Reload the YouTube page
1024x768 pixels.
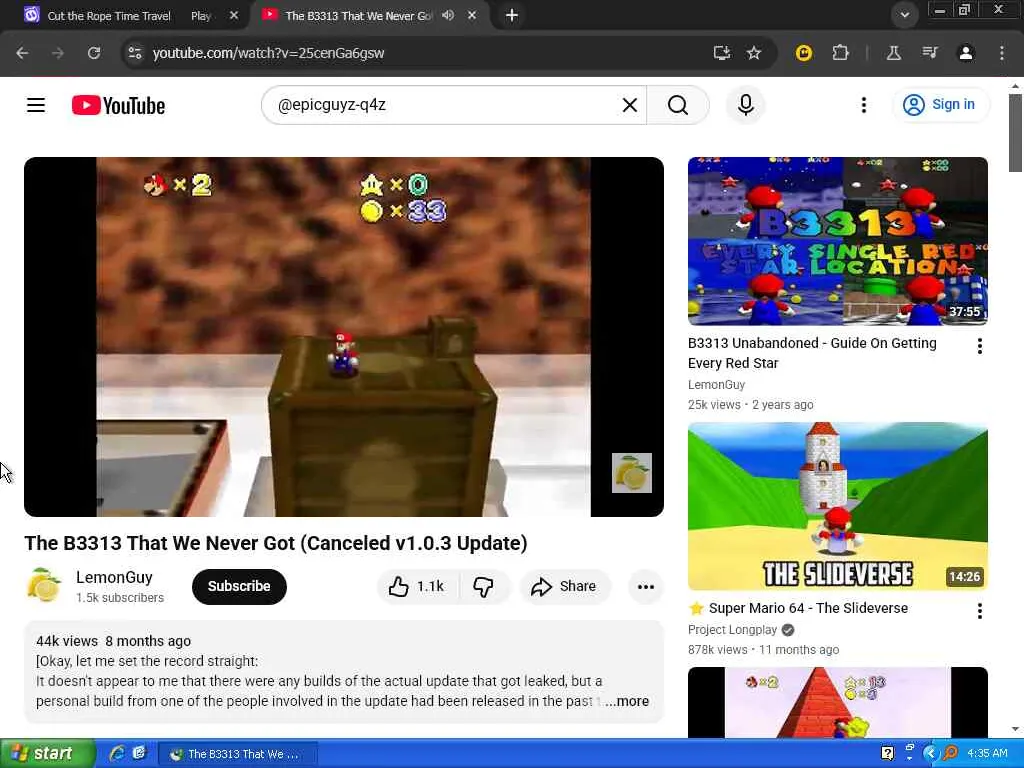click(x=94, y=53)
